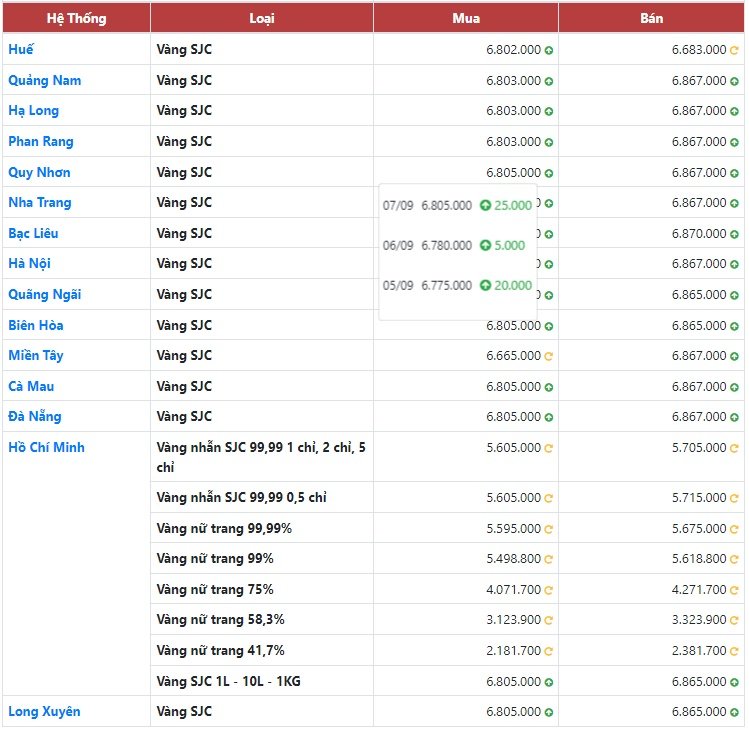749x732 pixels.
Task: Open the Hạ Long link
Action: coord(33,111)
